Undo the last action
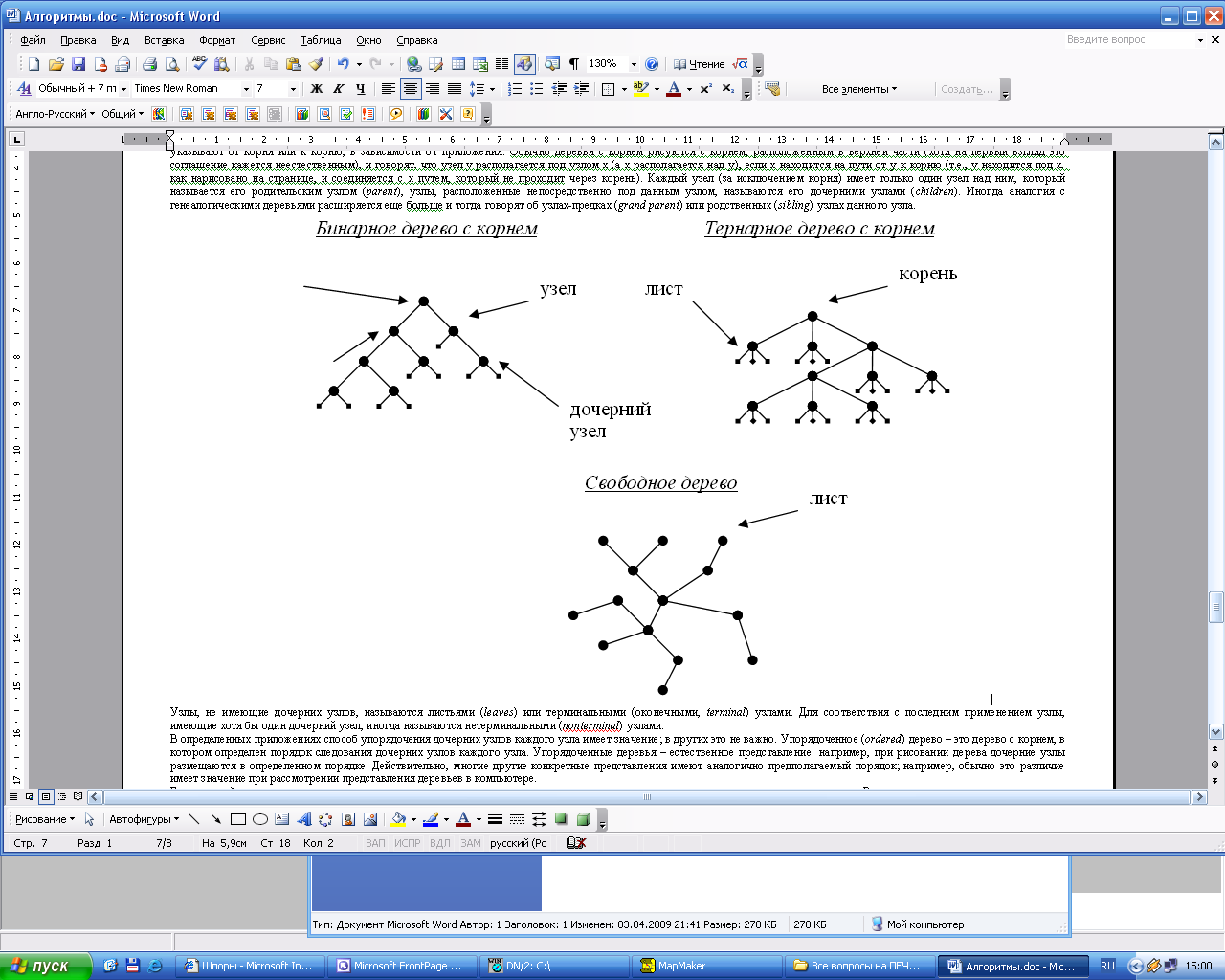 coord(343,64)
